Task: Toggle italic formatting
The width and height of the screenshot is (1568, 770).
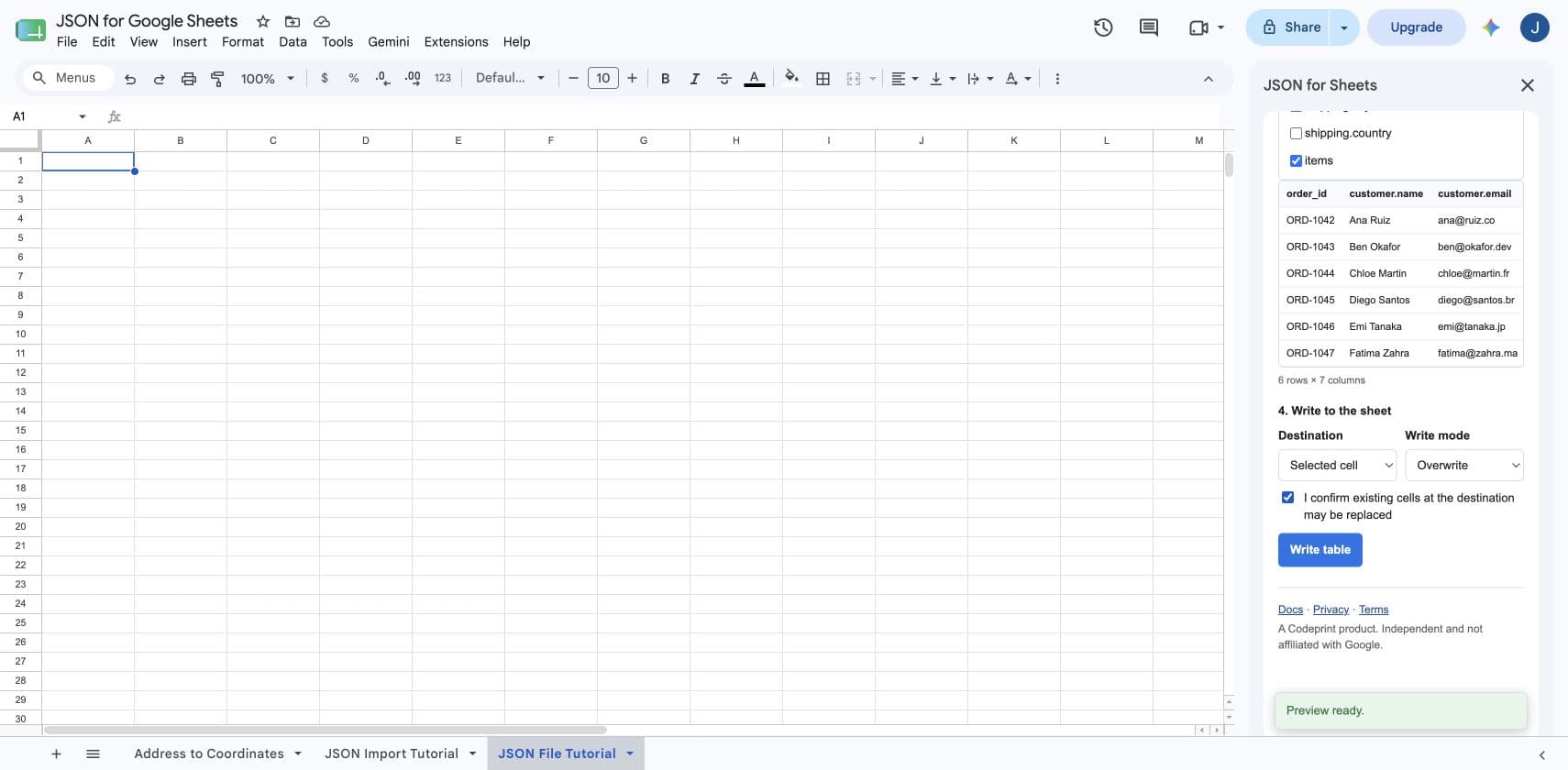Action: coord(694,79)
